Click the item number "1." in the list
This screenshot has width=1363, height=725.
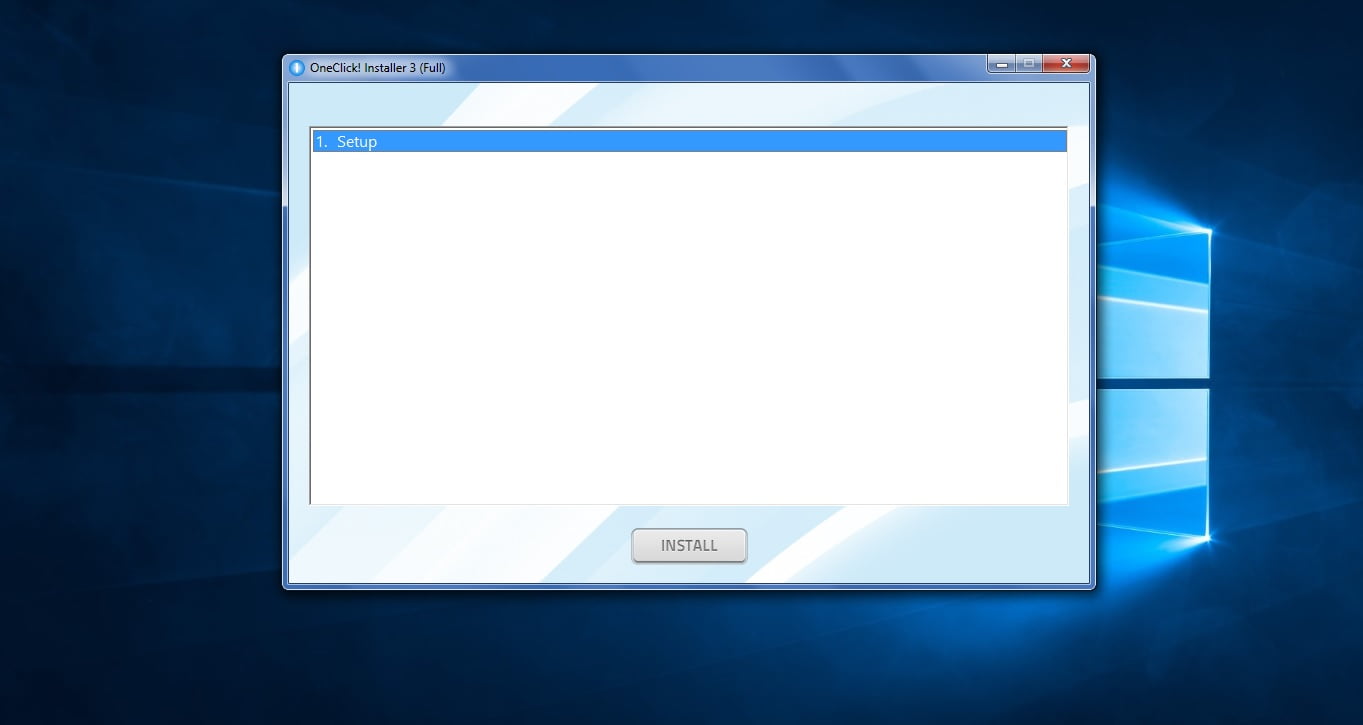321,142
